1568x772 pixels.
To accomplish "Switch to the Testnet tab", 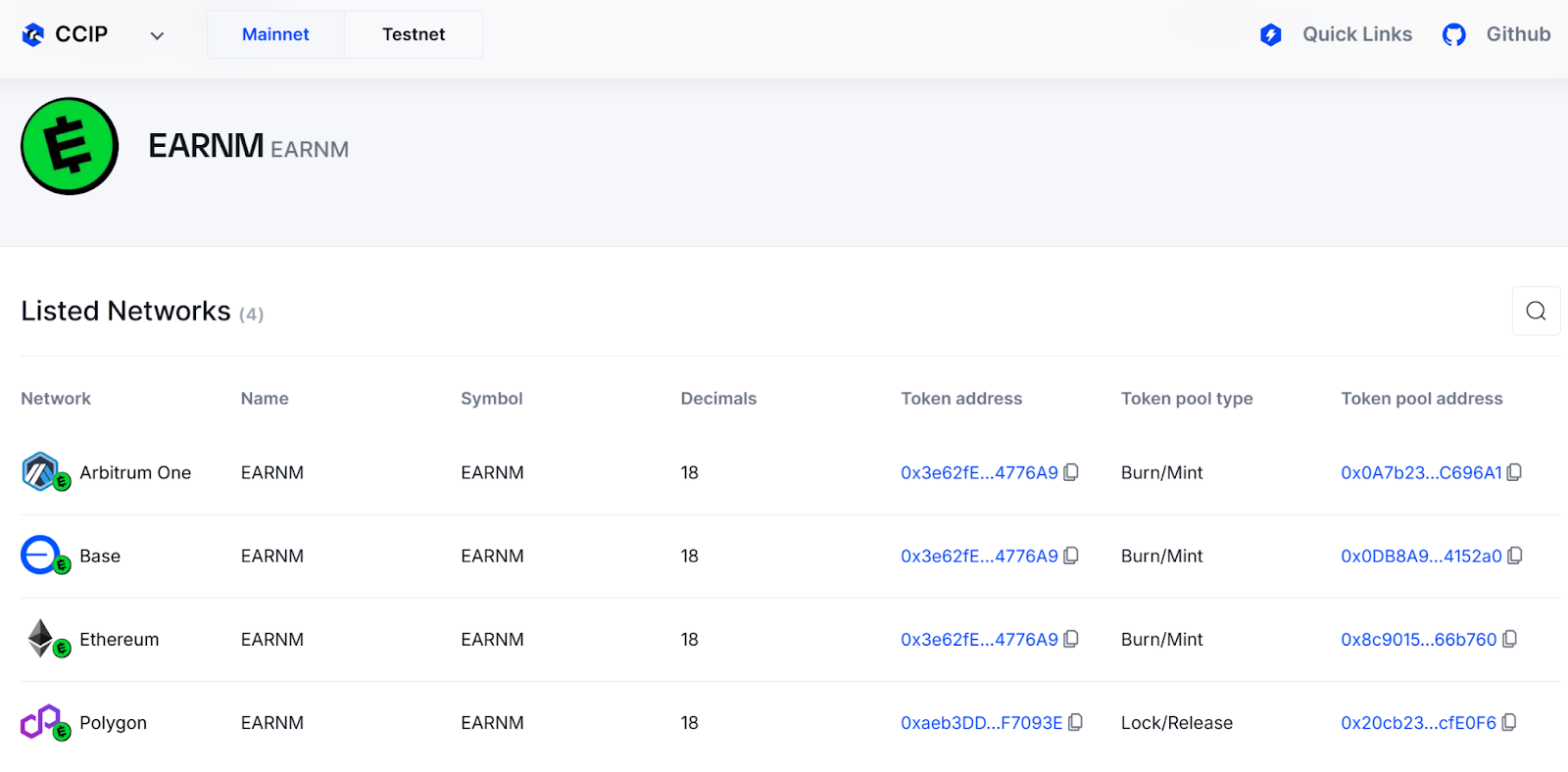I will coord(414,34).
